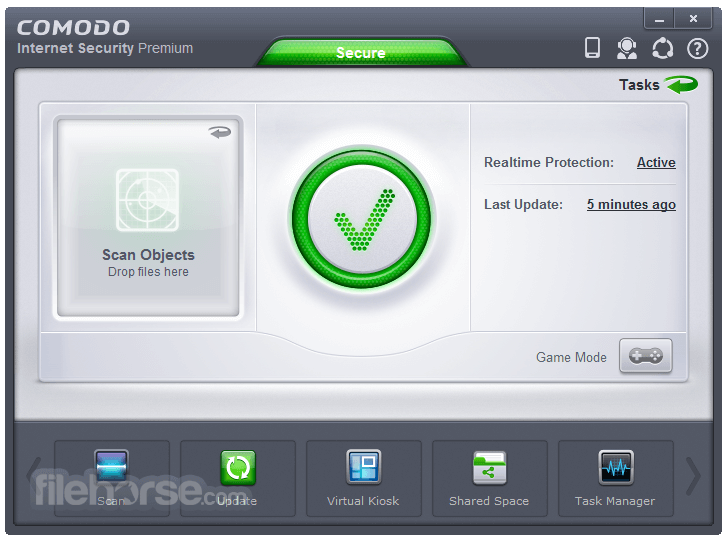This screenshot has height=541, width=726.
Task: Click the Active realtime protection link
Action: point(656,163)
